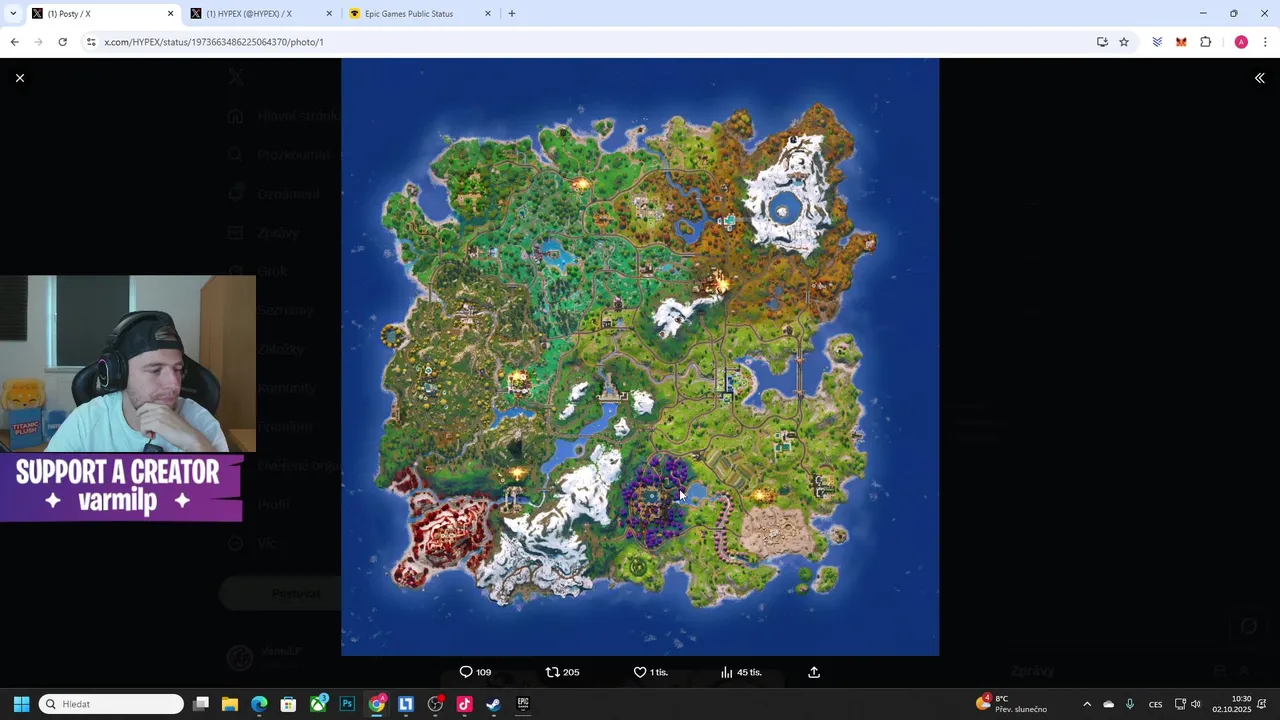
Task: Open the Extensions puzzle menu
Action: point(1205,42)
